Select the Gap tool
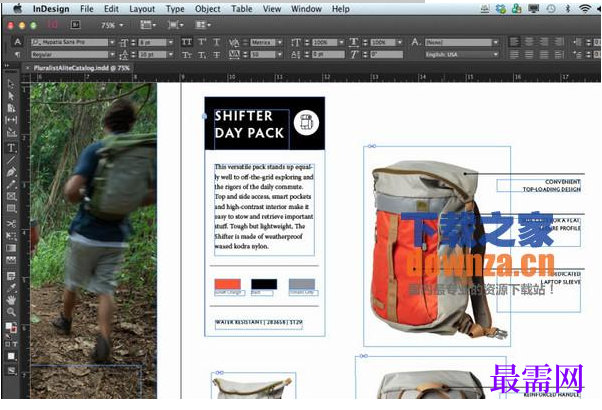 11,120
